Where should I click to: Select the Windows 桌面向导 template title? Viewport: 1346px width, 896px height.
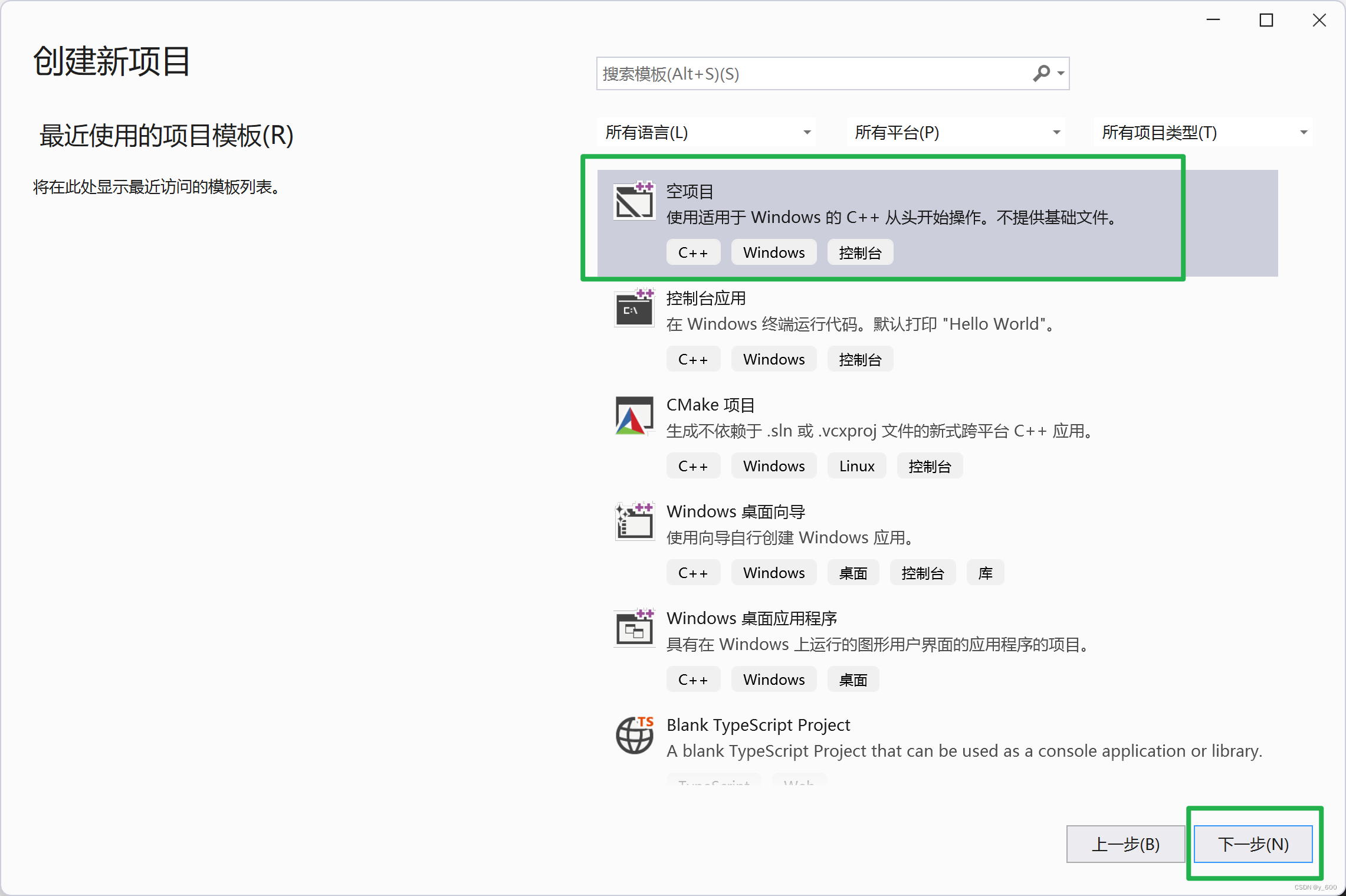[x=736, y=512]
